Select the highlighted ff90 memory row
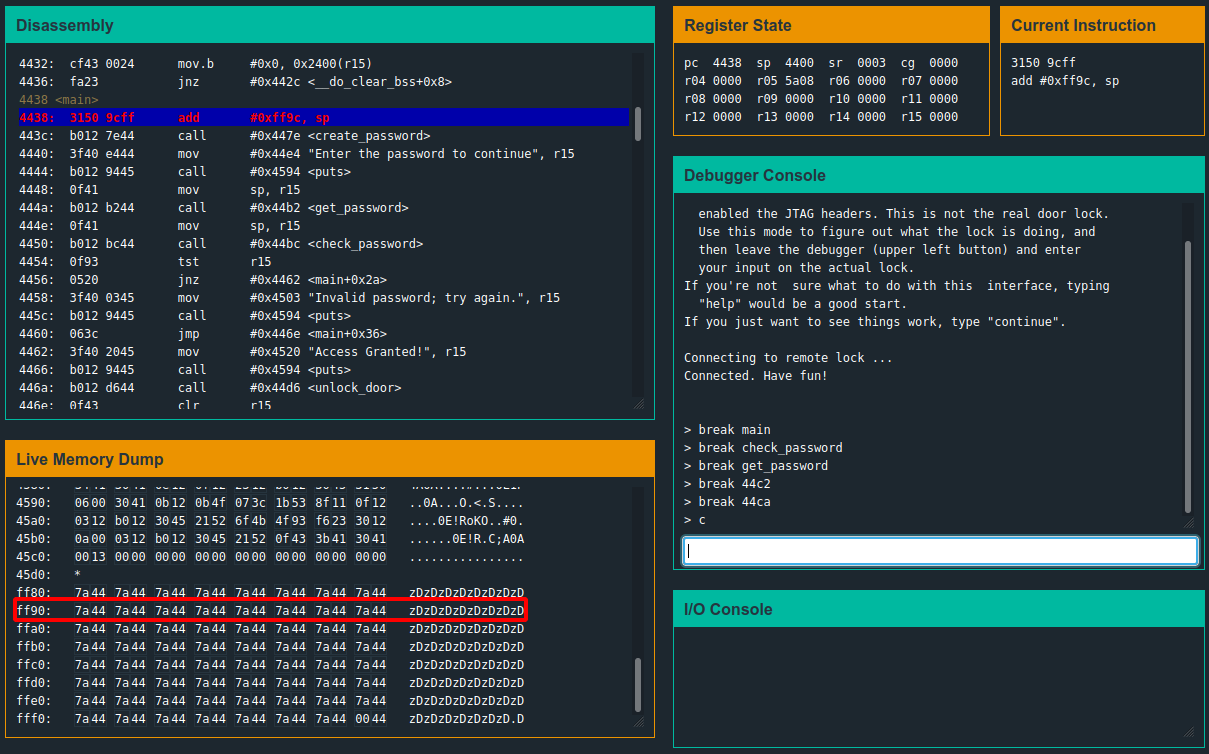This screenshot has width=1209, height=754. (270, 611)
